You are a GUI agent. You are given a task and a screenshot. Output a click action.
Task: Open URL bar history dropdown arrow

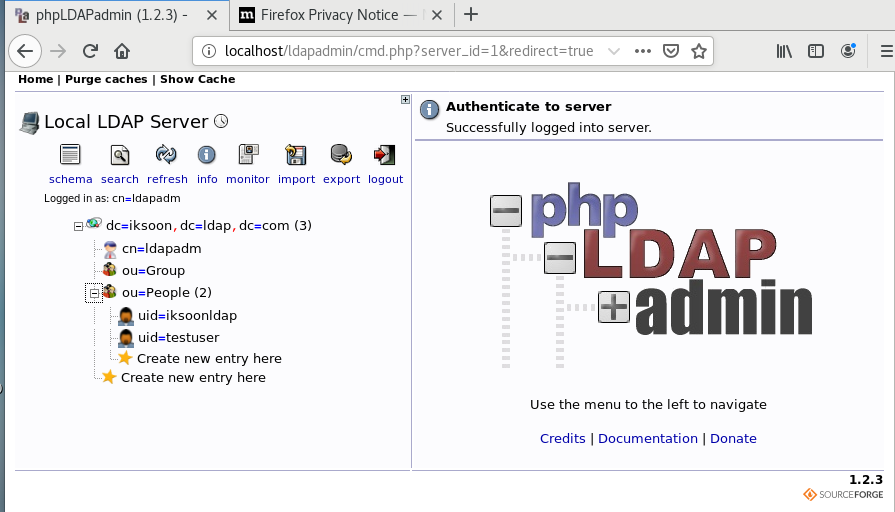[614, 51]
